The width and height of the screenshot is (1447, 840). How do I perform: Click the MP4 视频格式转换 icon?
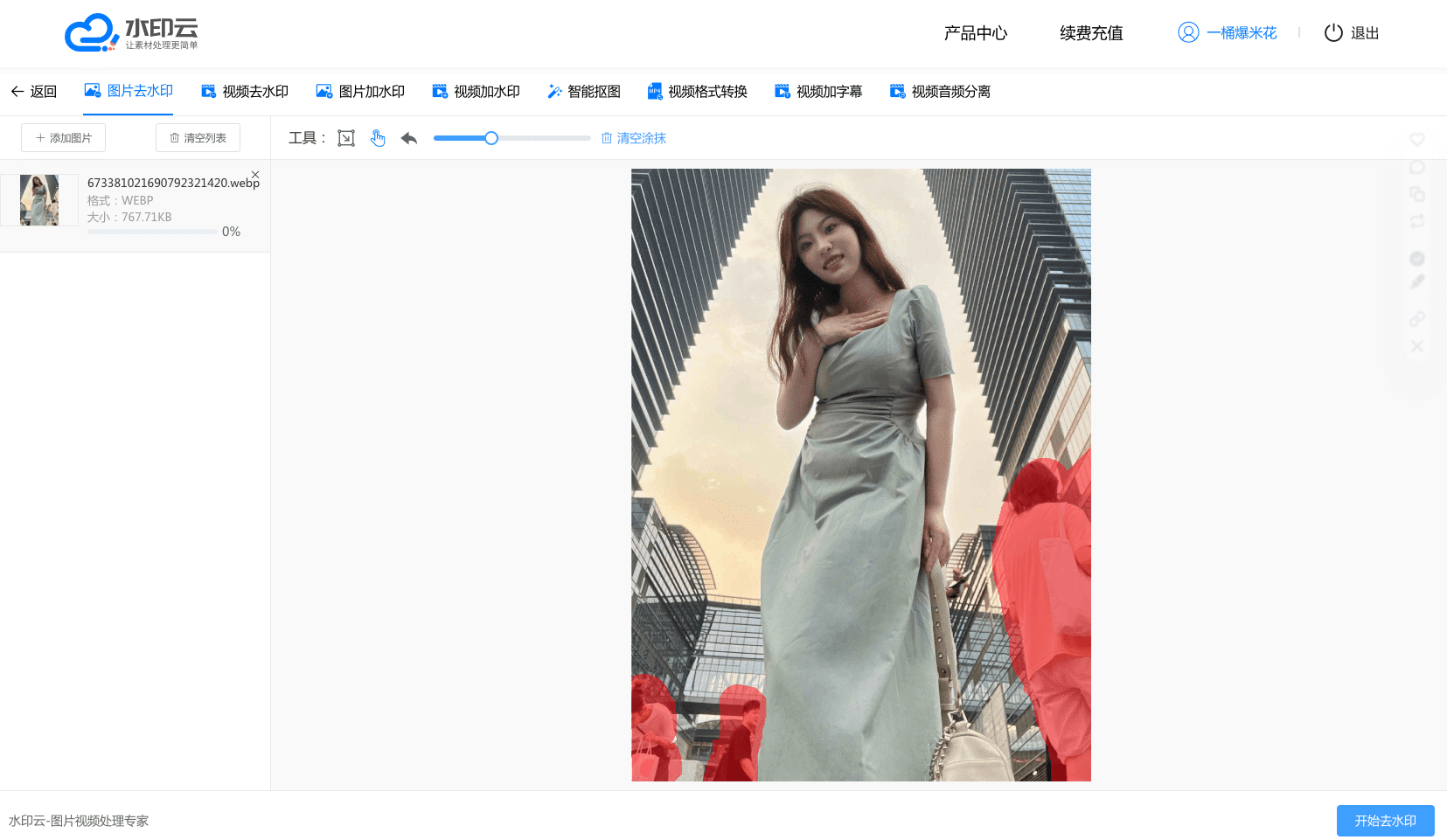655,91
